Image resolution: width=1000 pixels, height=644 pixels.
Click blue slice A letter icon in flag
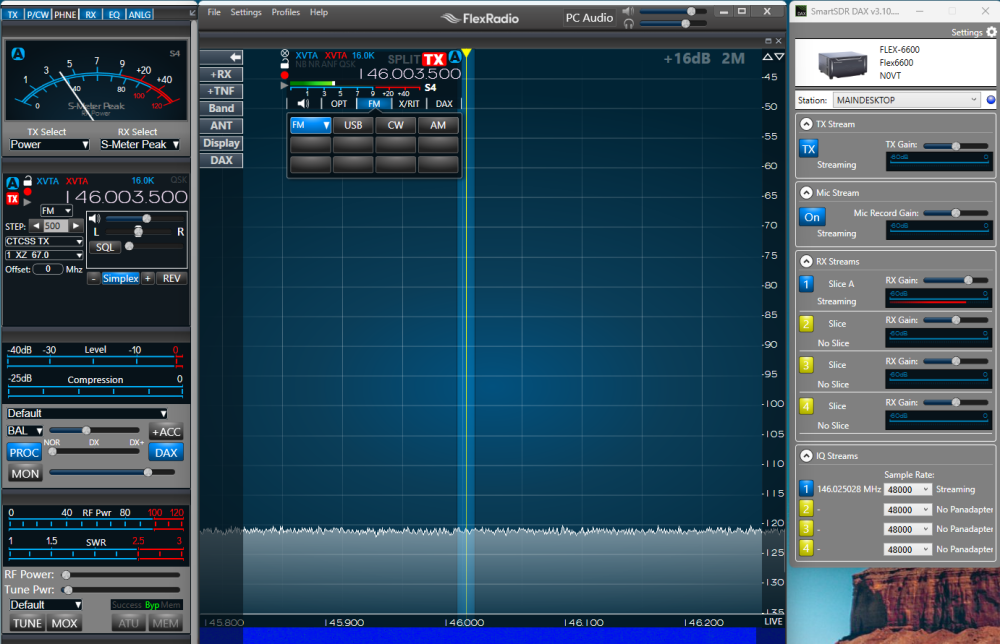tap(455, 57)
